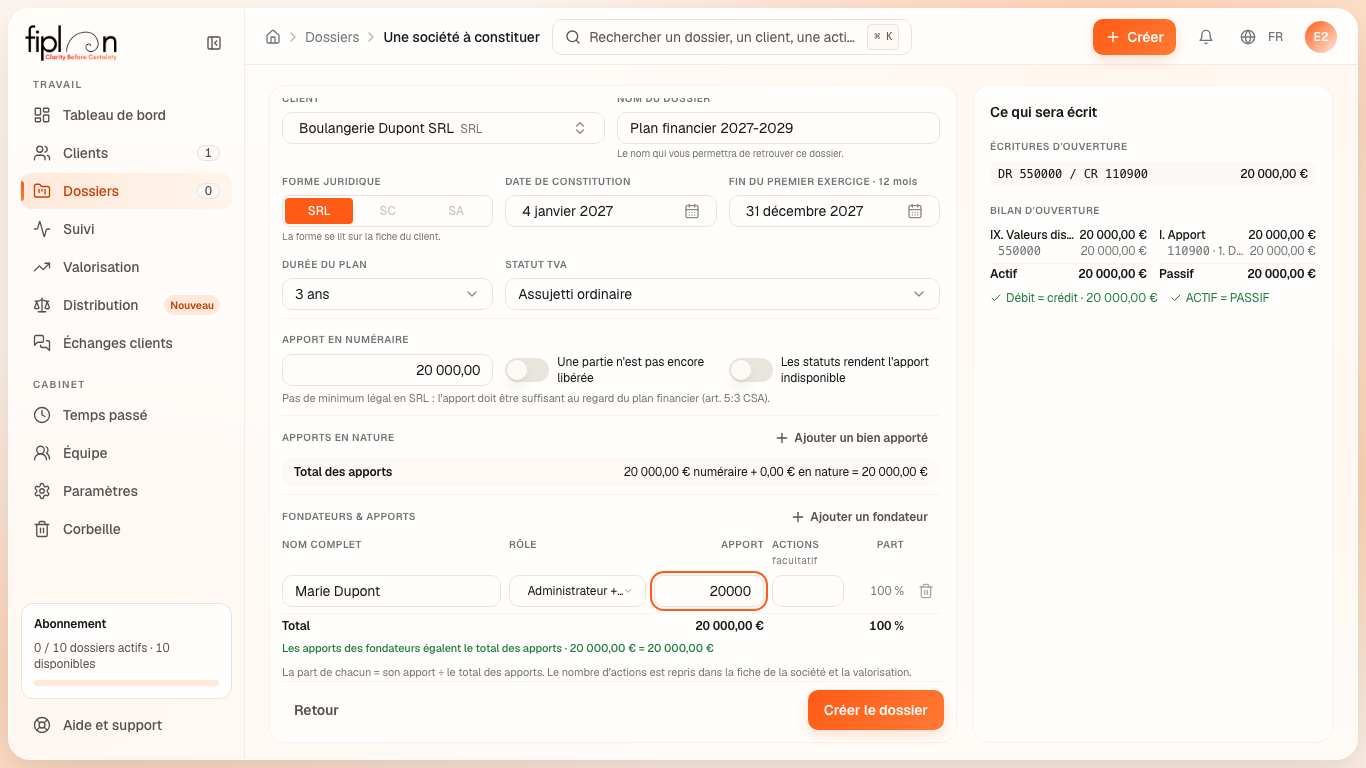Click the subscription usage progress bar

(126, 683)
